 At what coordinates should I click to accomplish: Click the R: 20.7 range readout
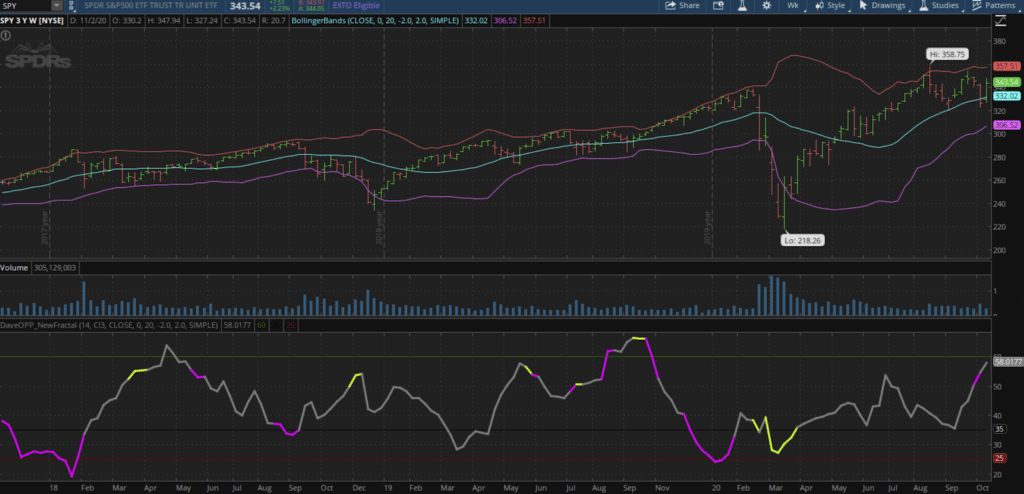coord(274,21)
